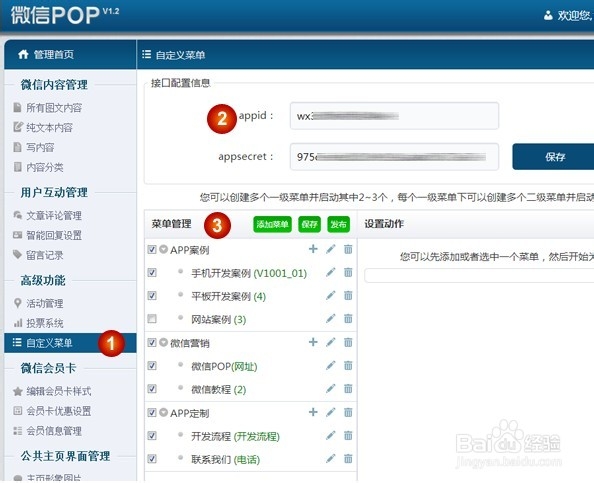Uncheck the 联系我们 checkbox

tap(152, 459)
